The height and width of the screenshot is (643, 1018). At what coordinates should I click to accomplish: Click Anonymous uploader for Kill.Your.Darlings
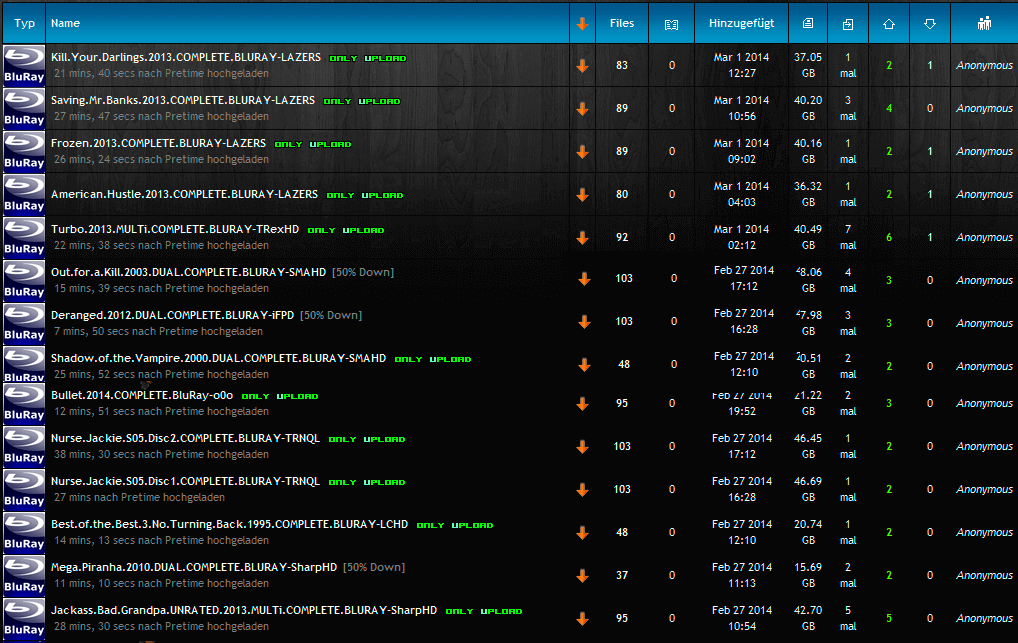(x=984, y=66)
